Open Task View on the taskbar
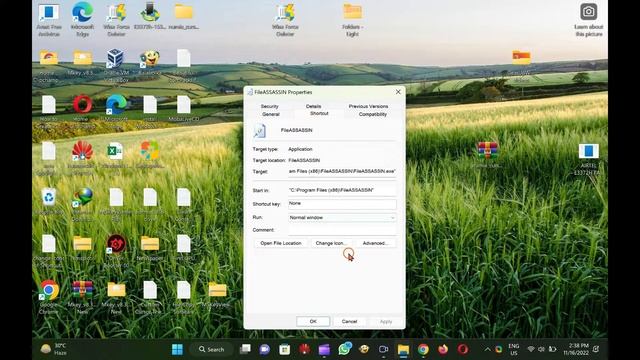The height and width of the screenshot is (360, 640). tap(245, 349)
